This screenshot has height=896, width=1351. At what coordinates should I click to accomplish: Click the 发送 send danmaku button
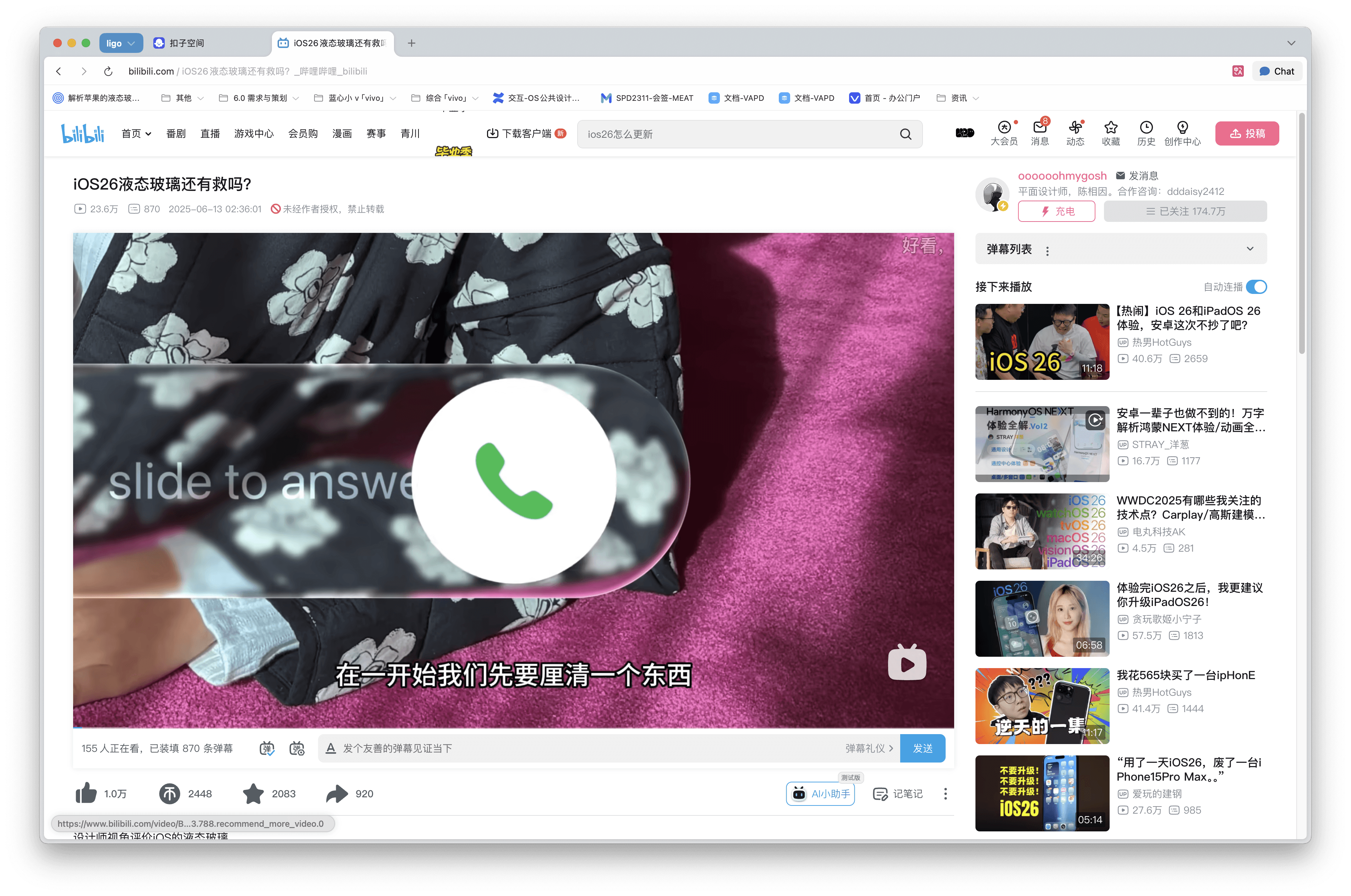point(923,749)
